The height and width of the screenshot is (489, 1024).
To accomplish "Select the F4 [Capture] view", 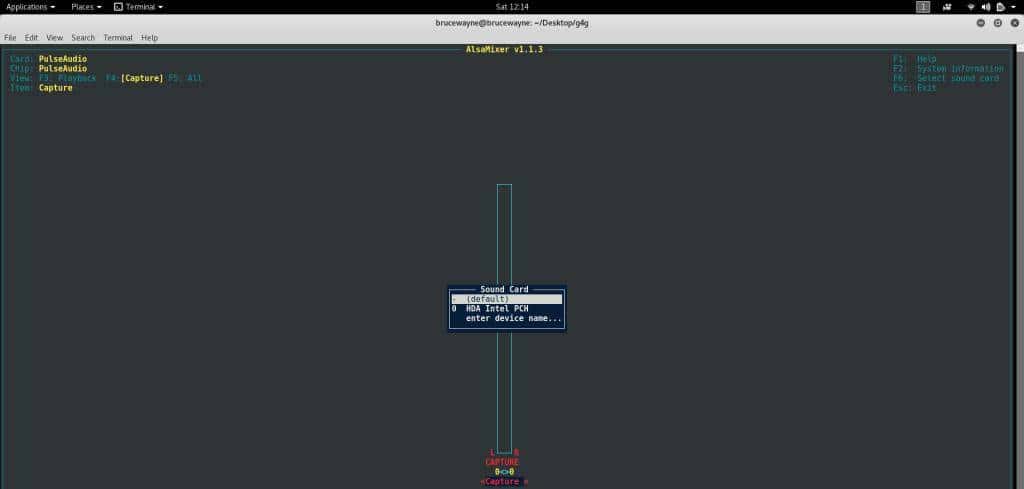I will (x=135, y=78).
